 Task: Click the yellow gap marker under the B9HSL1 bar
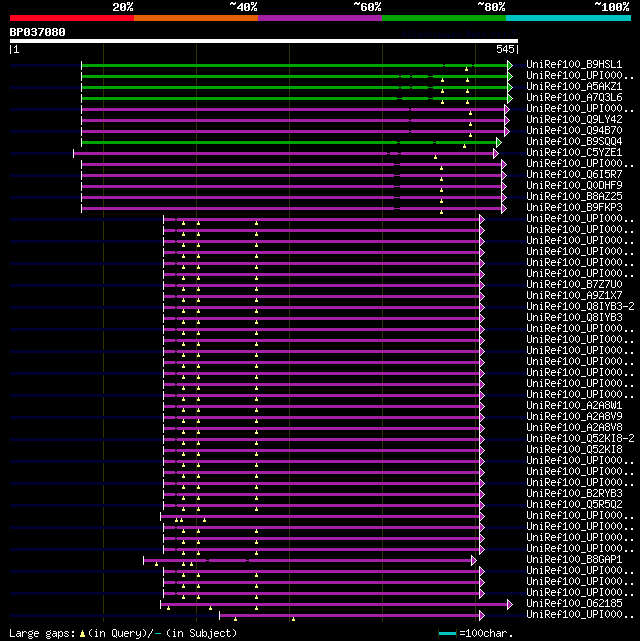click(x=466, y=69)
